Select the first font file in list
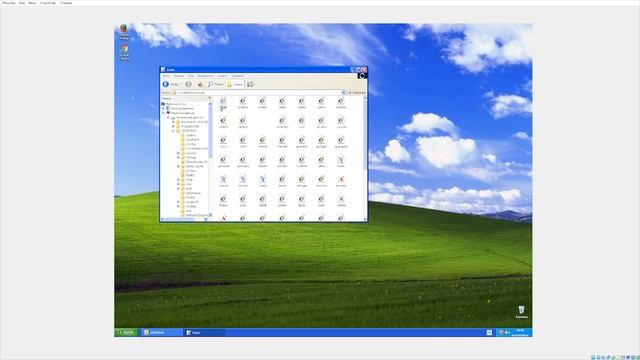The image size is (640, 360). pyautogui.click(x=223, y=104)
